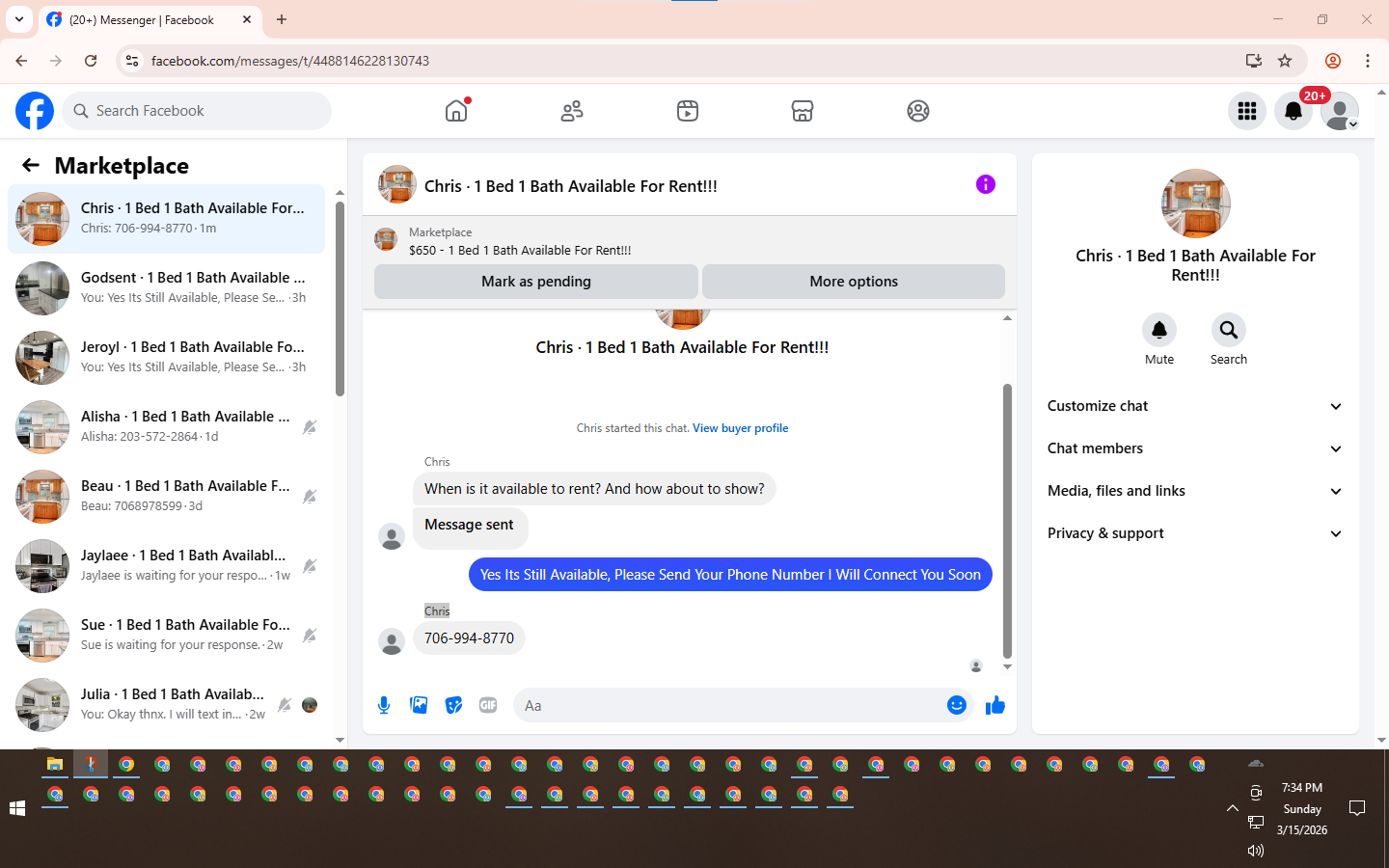Click the 706-994-8770 message bubble
This screenshot has height=868, width=1389.
tap(469, 638)
